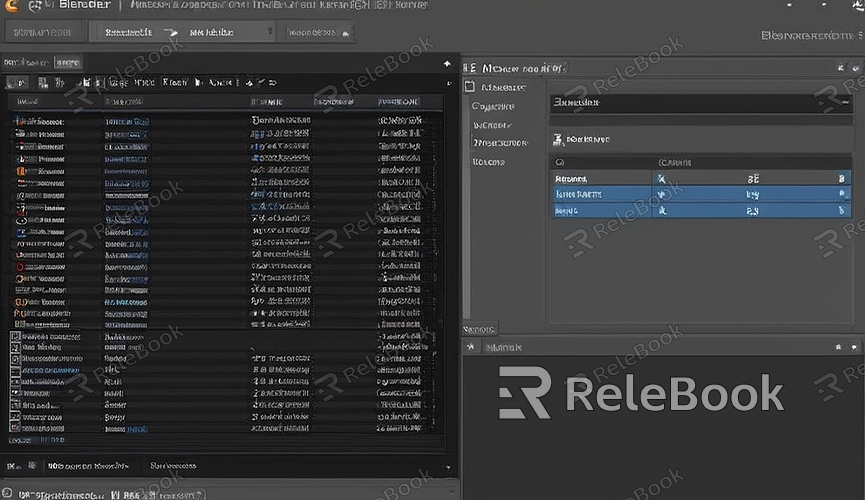Viewport: 865px width, 500px height.
Task: Select the blue highlighted name in the lower list rows
Action: 51,370
